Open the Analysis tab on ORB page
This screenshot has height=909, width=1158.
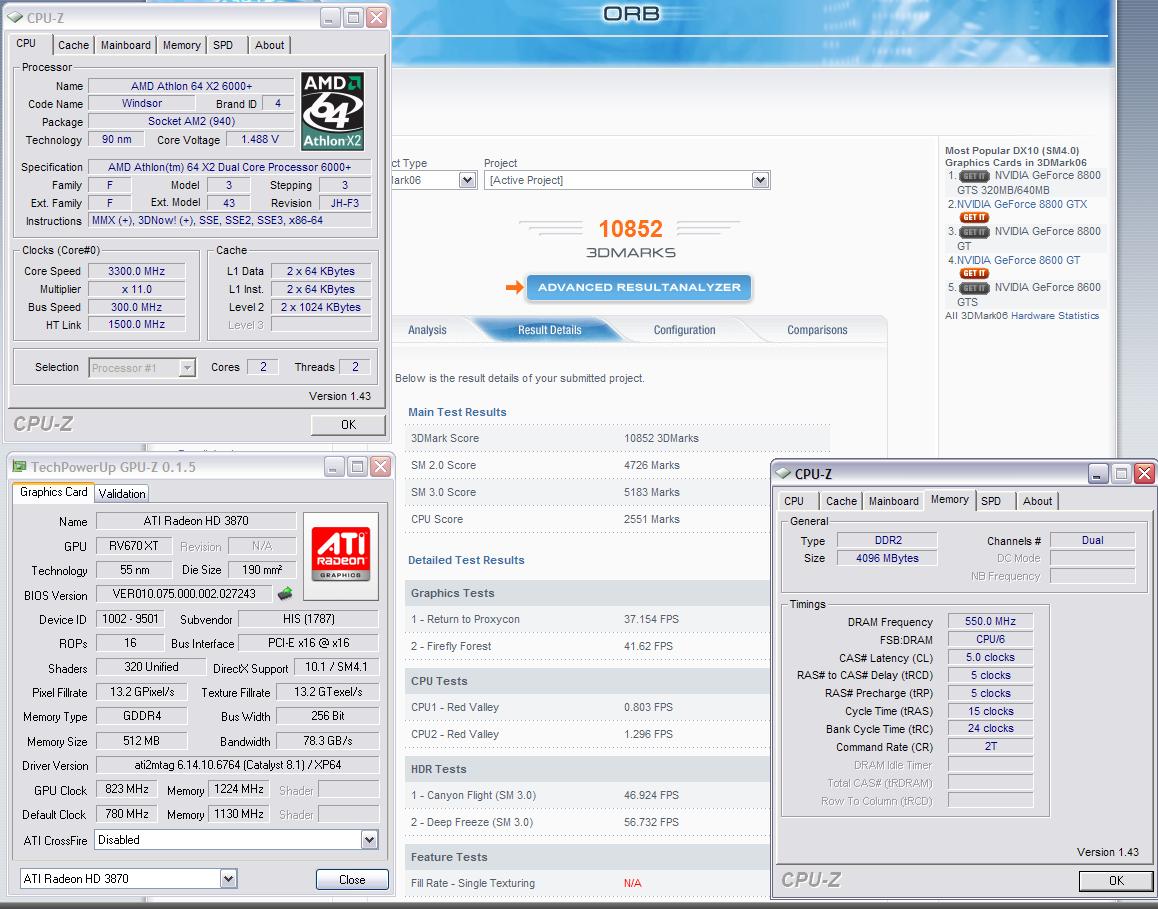pos(428,330)
